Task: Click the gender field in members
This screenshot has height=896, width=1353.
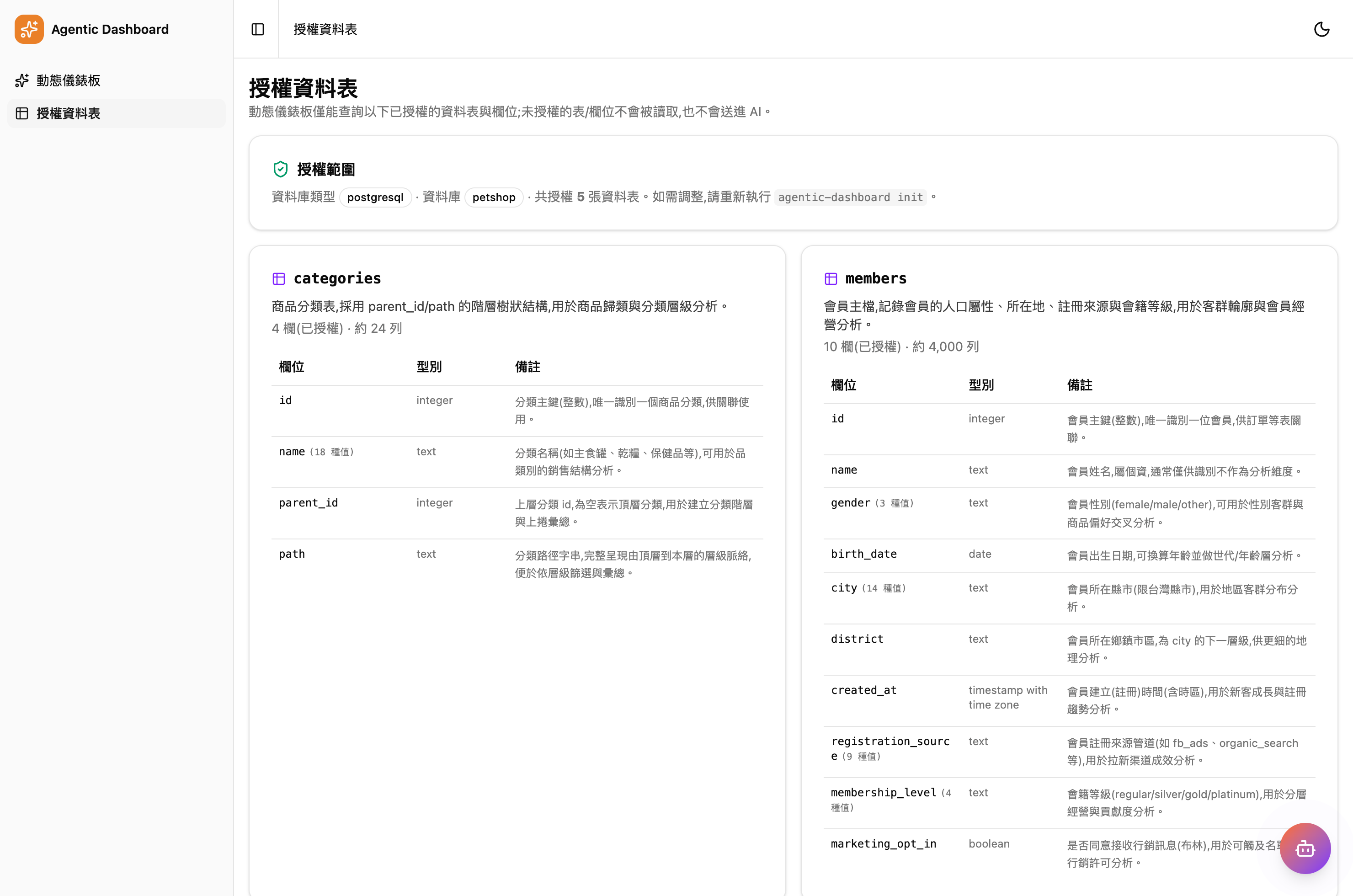Action: (873, 503)
